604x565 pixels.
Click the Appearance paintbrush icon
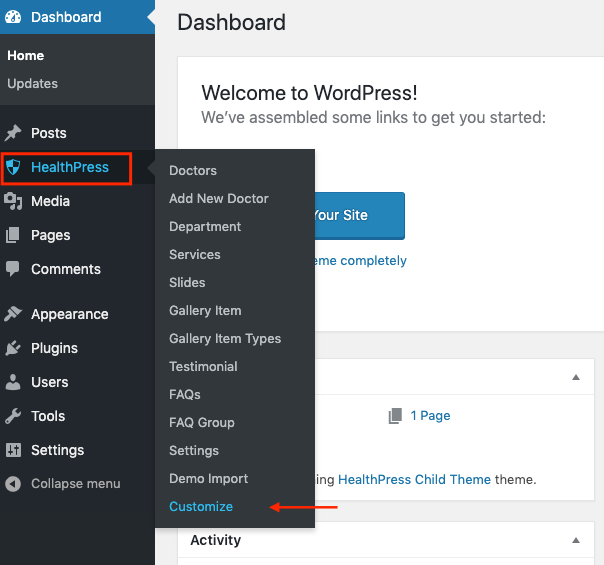pos(13,314)
